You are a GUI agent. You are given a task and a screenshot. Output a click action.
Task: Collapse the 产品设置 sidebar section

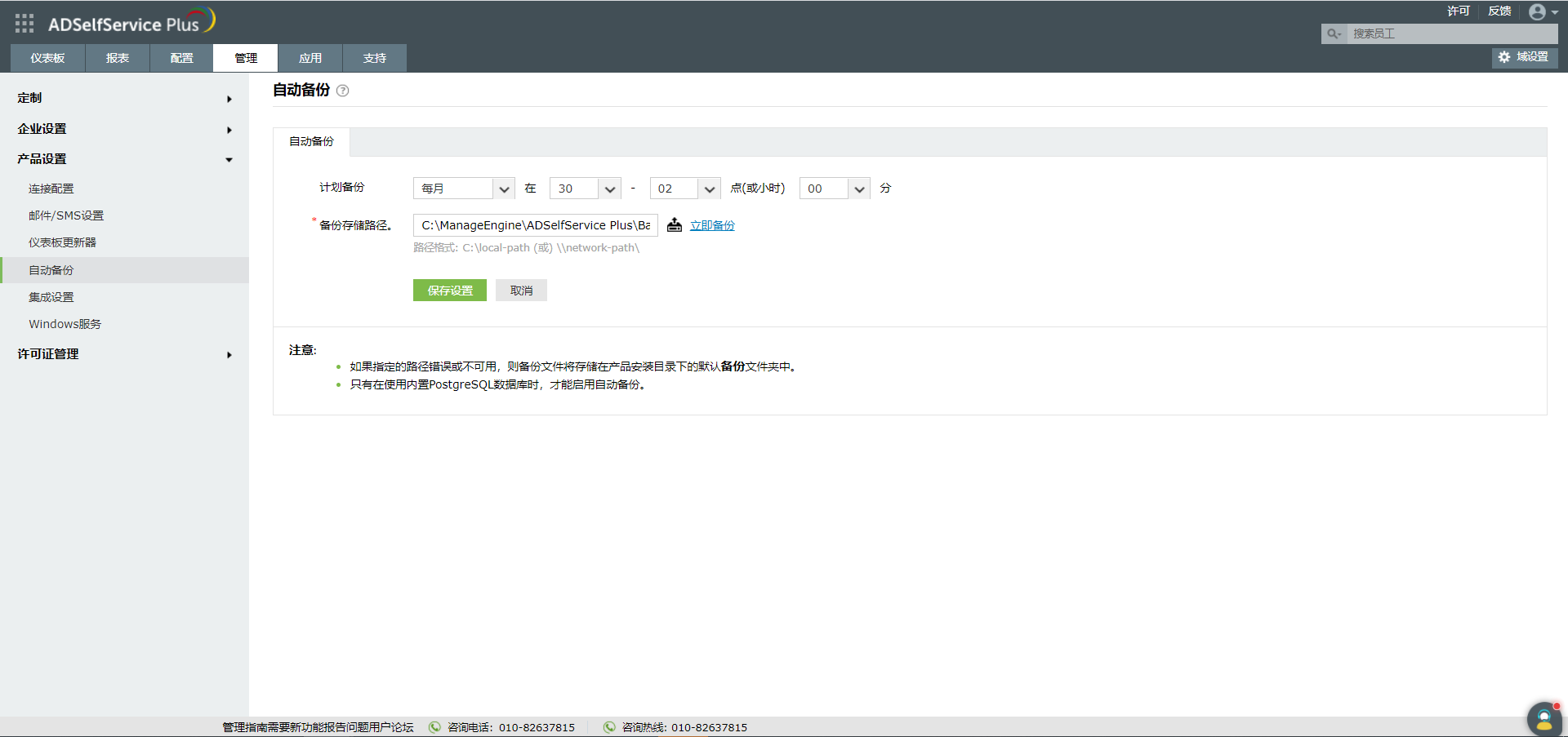pos(42,158)
